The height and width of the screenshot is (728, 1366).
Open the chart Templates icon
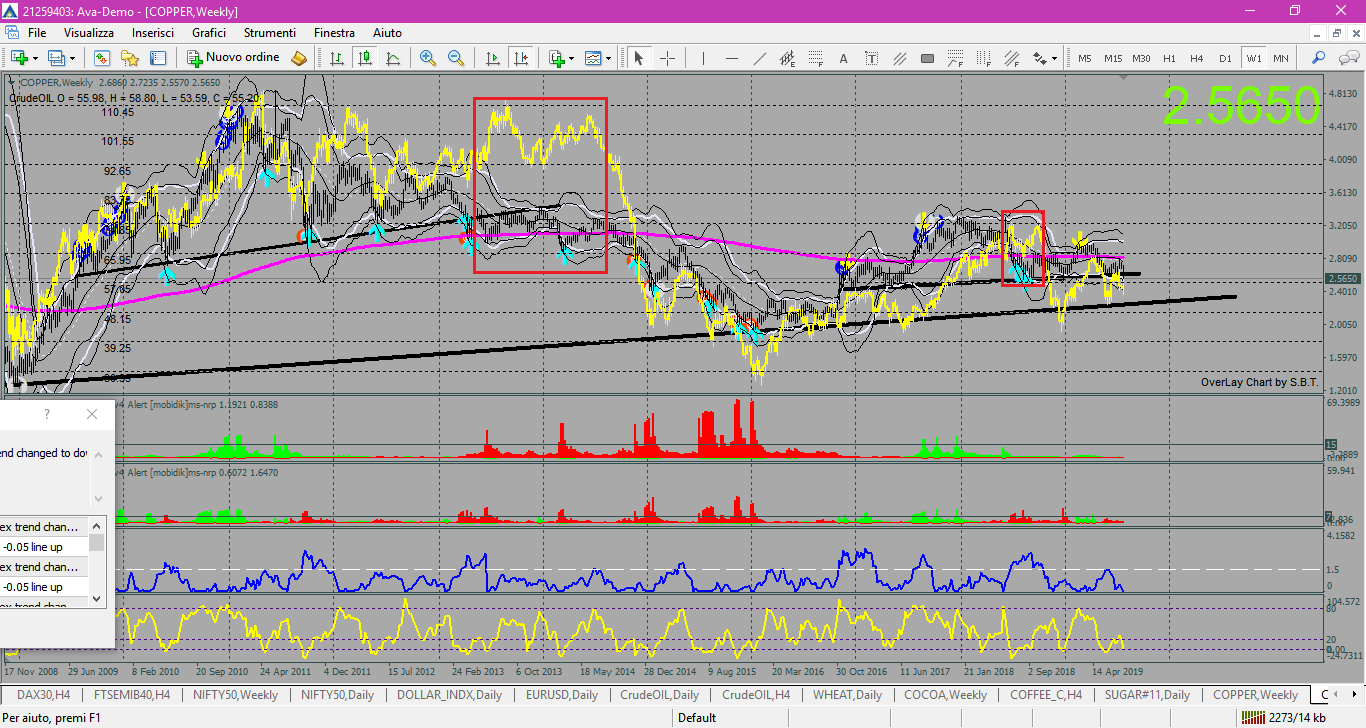[x=593, y=58]
